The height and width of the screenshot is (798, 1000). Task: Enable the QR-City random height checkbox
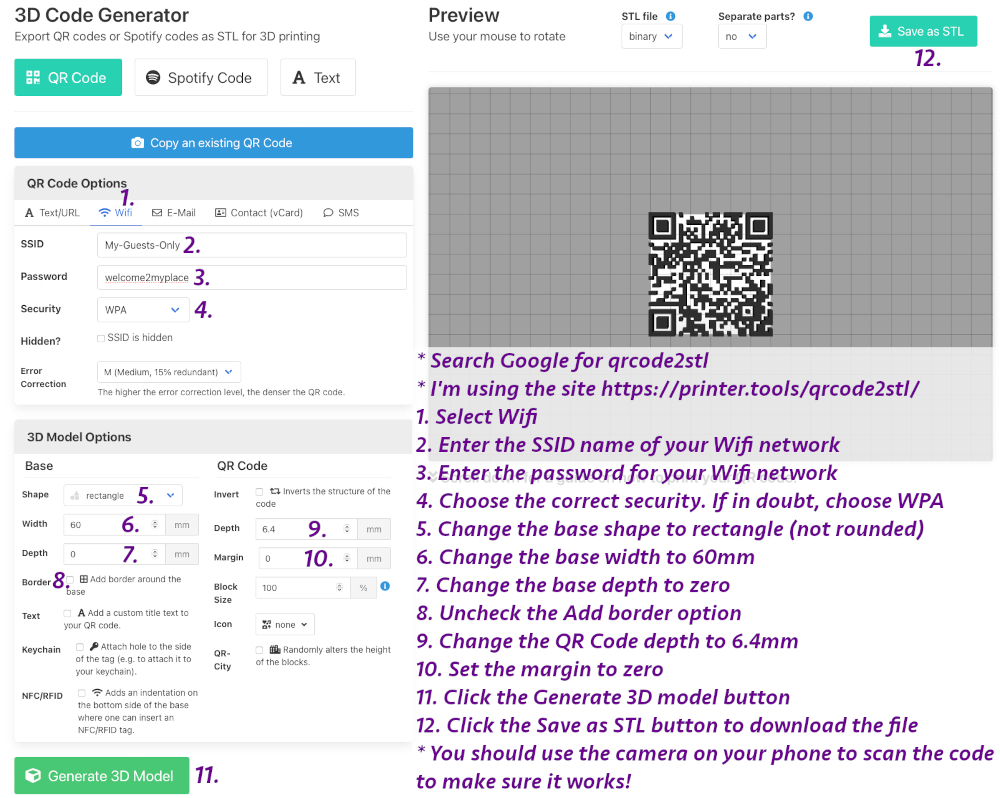click(x=260, y=651)
